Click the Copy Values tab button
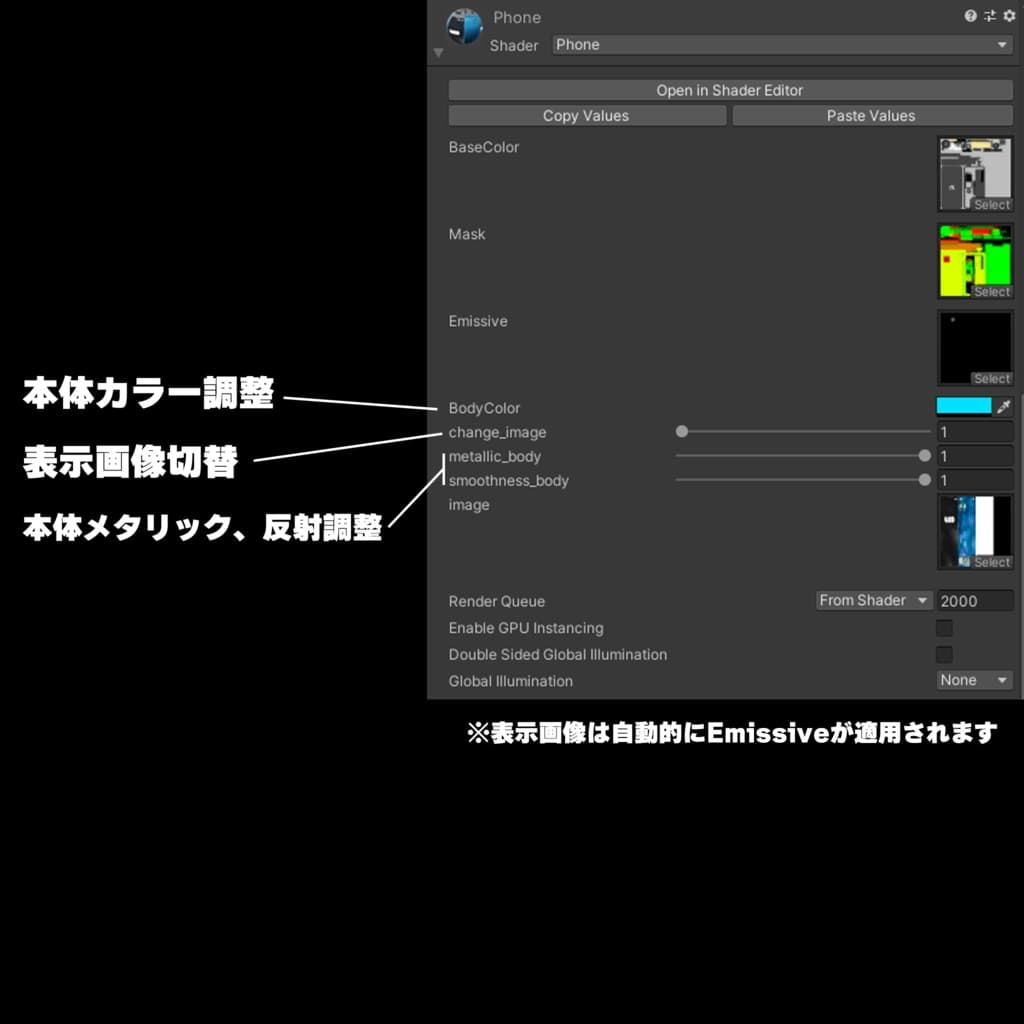The height and width of the screenshot is (1024, 1024). click(x=586, y=115)
